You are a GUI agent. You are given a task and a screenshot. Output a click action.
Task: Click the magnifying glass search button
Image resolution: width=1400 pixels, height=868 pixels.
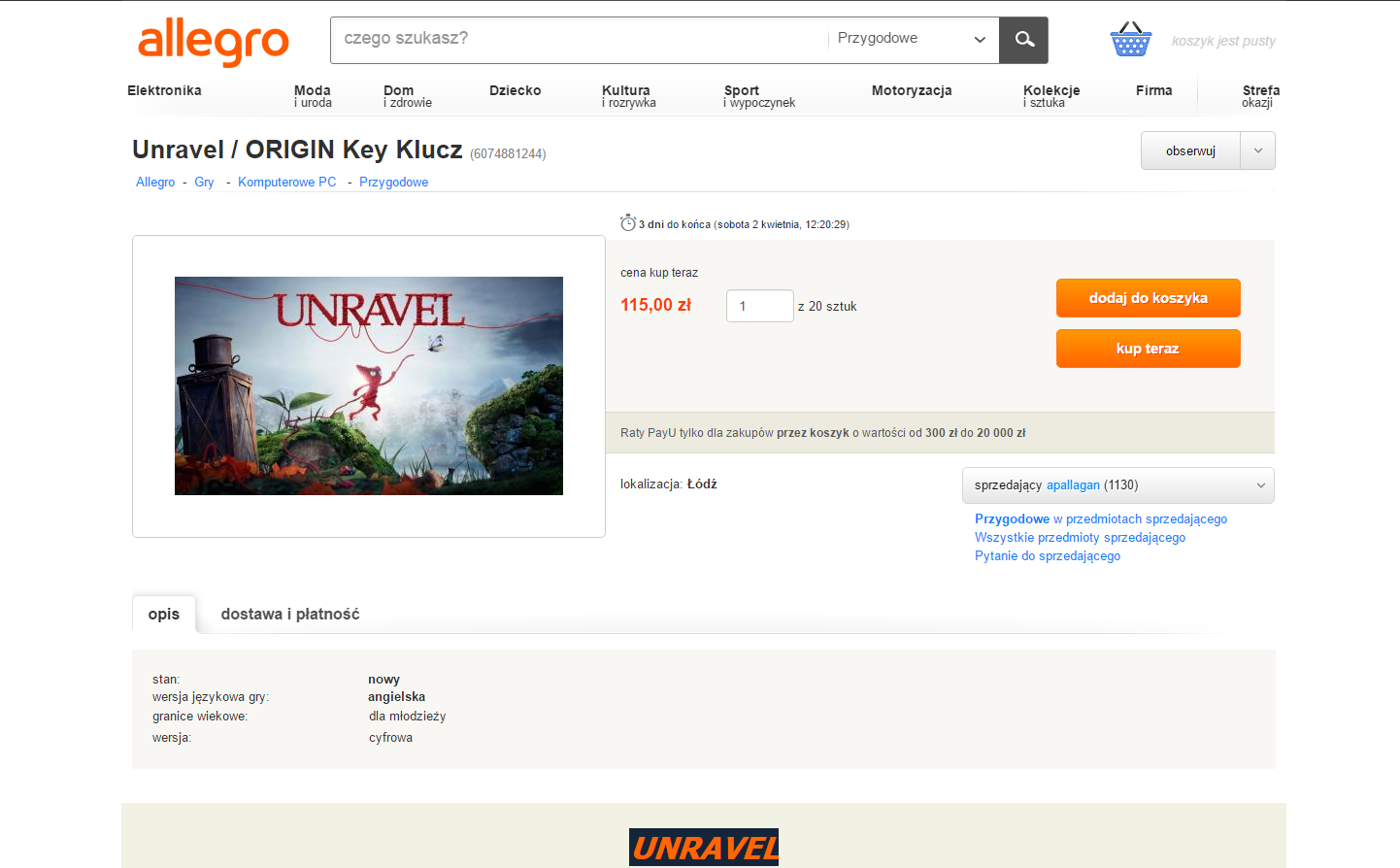[1023, 40]
